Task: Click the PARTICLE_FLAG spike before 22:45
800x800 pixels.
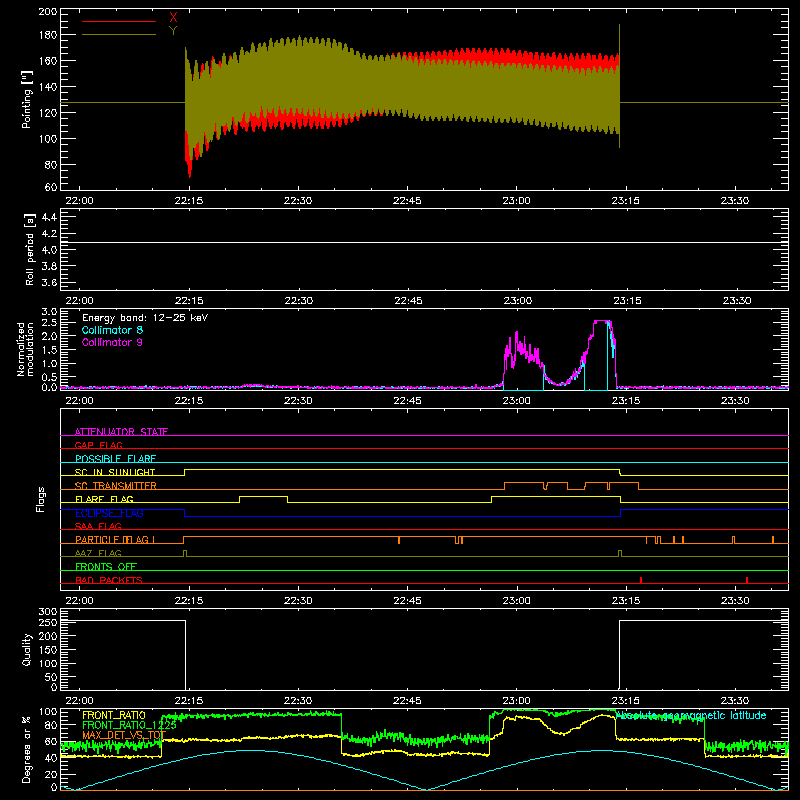Action: click(399, 540)
